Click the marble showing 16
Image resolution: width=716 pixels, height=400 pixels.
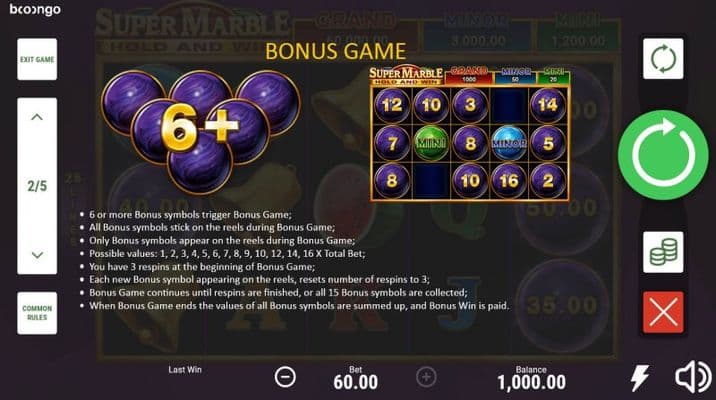click(509, 181)
